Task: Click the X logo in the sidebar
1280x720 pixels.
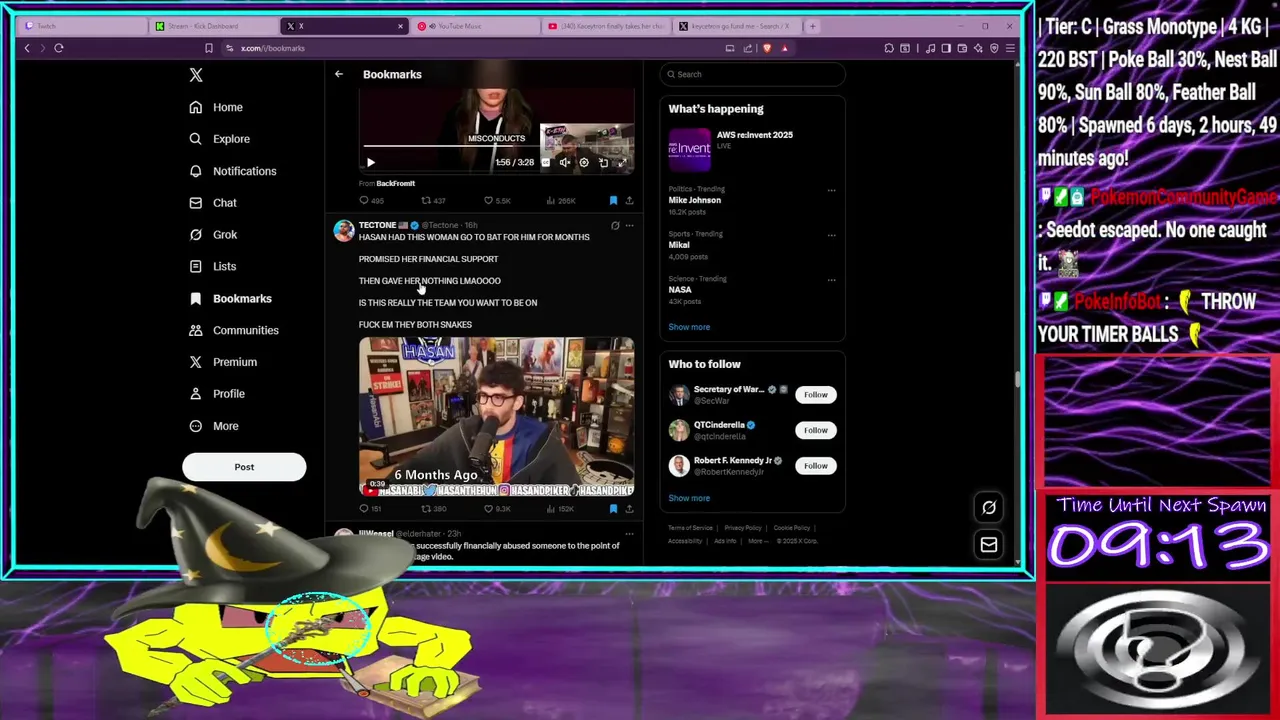Action: click(196, 75)
